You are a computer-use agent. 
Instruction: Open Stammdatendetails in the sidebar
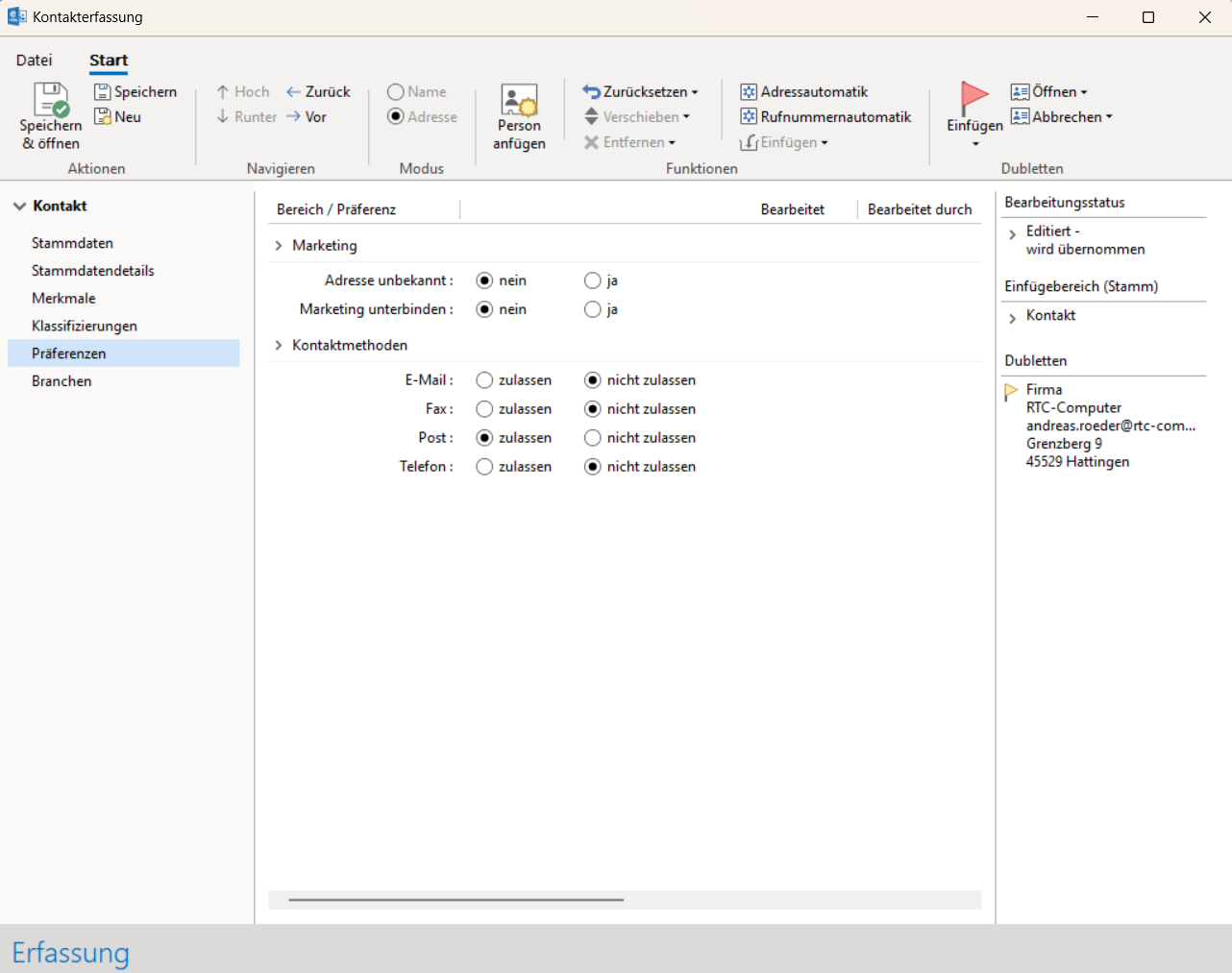93,271
